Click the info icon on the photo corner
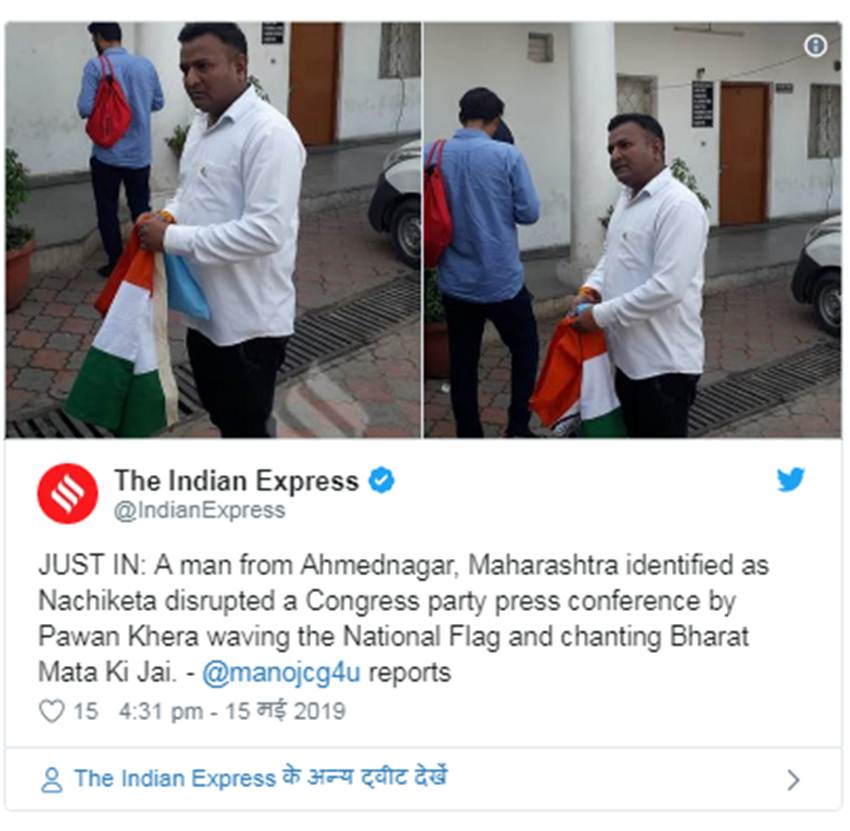The width and height of the screenshot is (850, 831). (815, 46)
